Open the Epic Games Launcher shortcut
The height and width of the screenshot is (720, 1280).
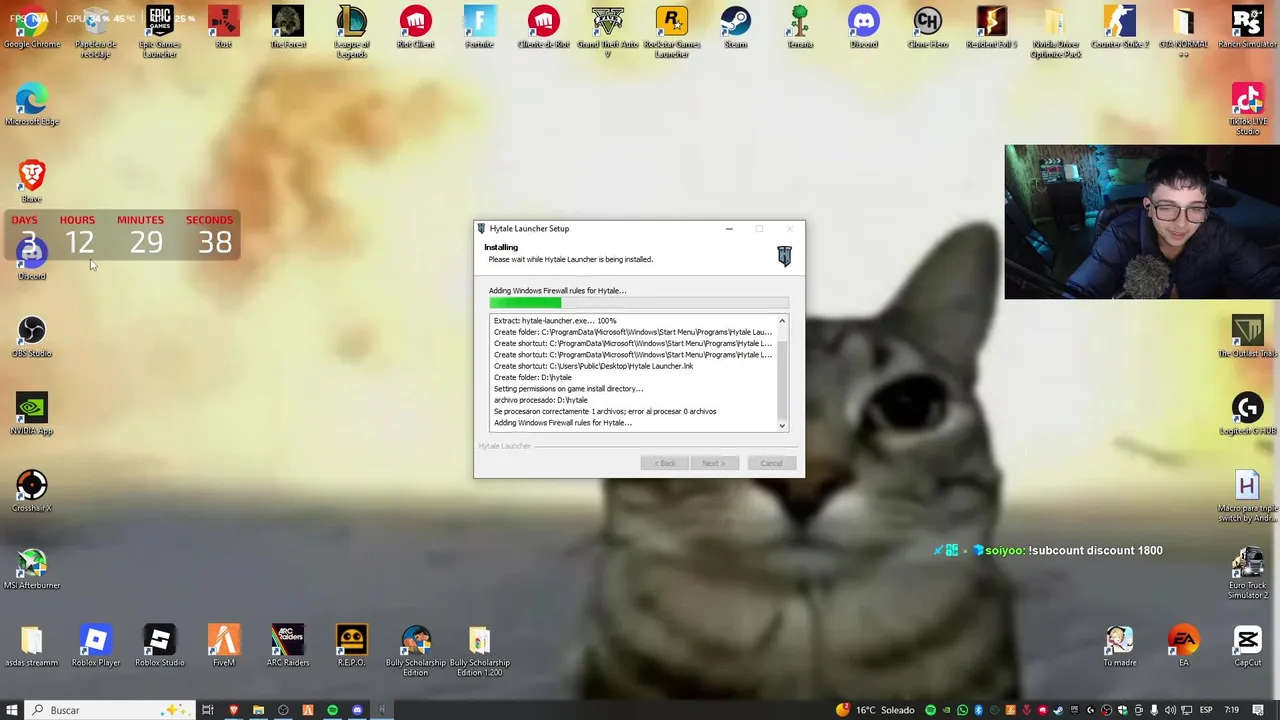pyautogui.click(x=160, y=32)
